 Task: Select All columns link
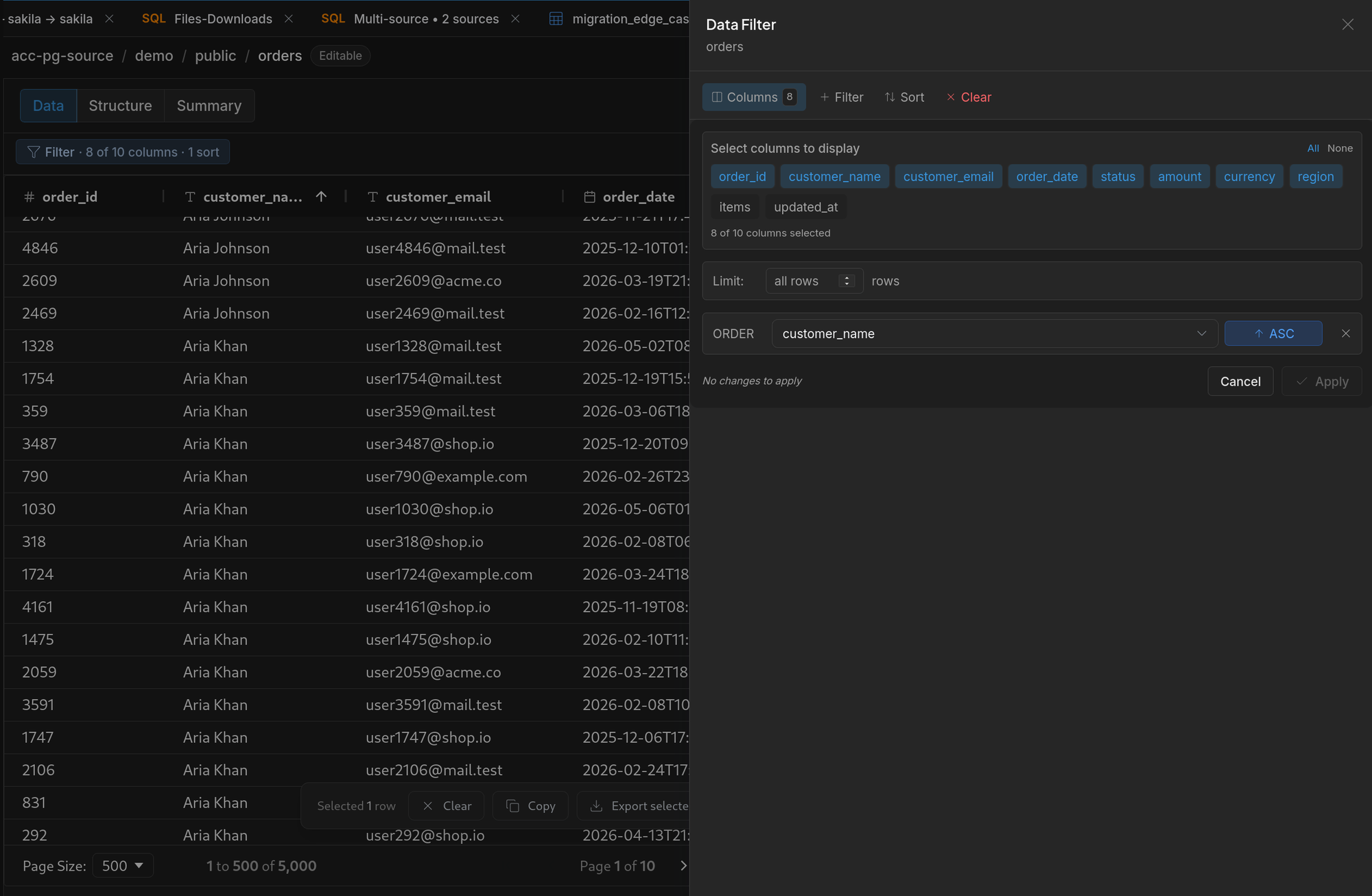coord(1312,148)
